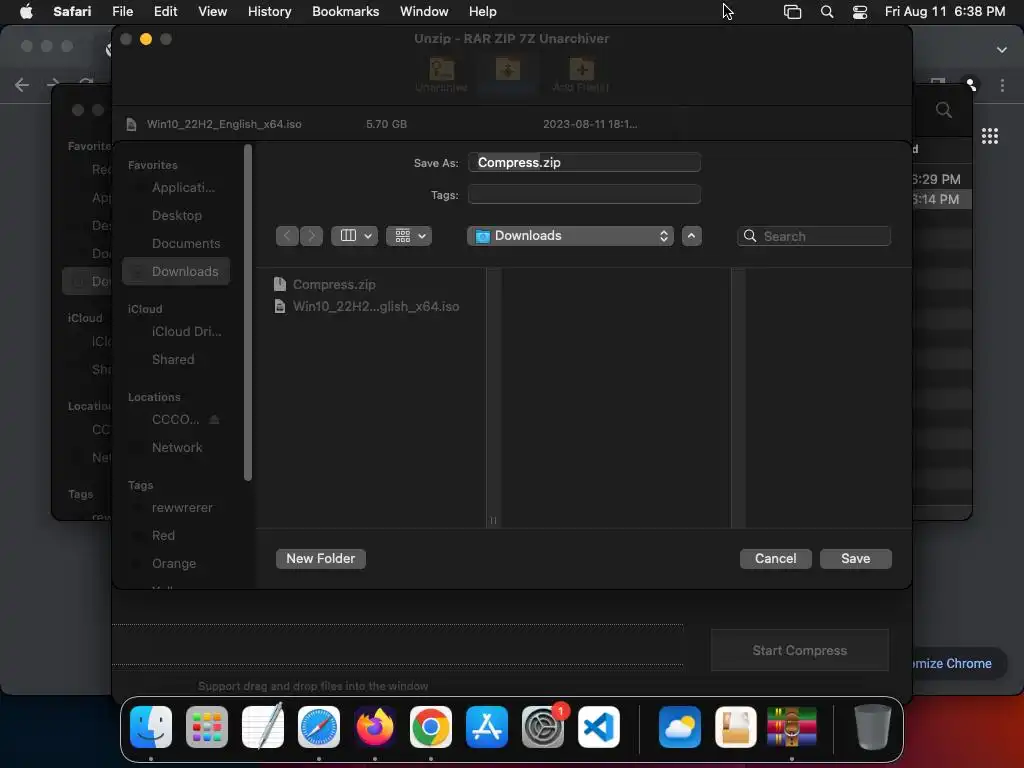This screenshot has width=1024, height=768.
Task: Click the Save button
Action: pos(856,558)
